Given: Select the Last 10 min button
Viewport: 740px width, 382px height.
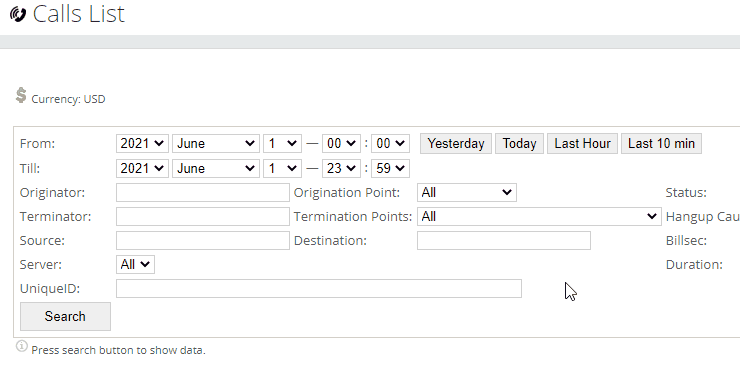Looking at the screenshot, I should pos(661,144).
